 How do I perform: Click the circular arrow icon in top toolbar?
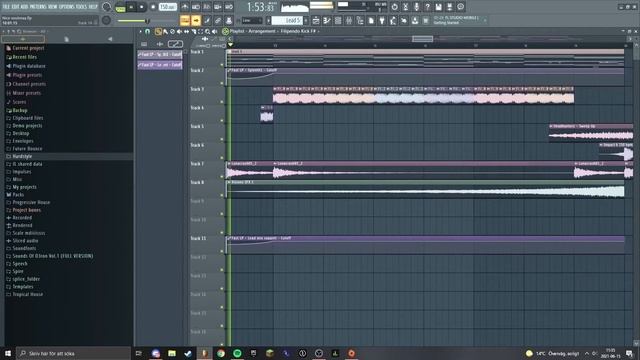click(395, 7)
